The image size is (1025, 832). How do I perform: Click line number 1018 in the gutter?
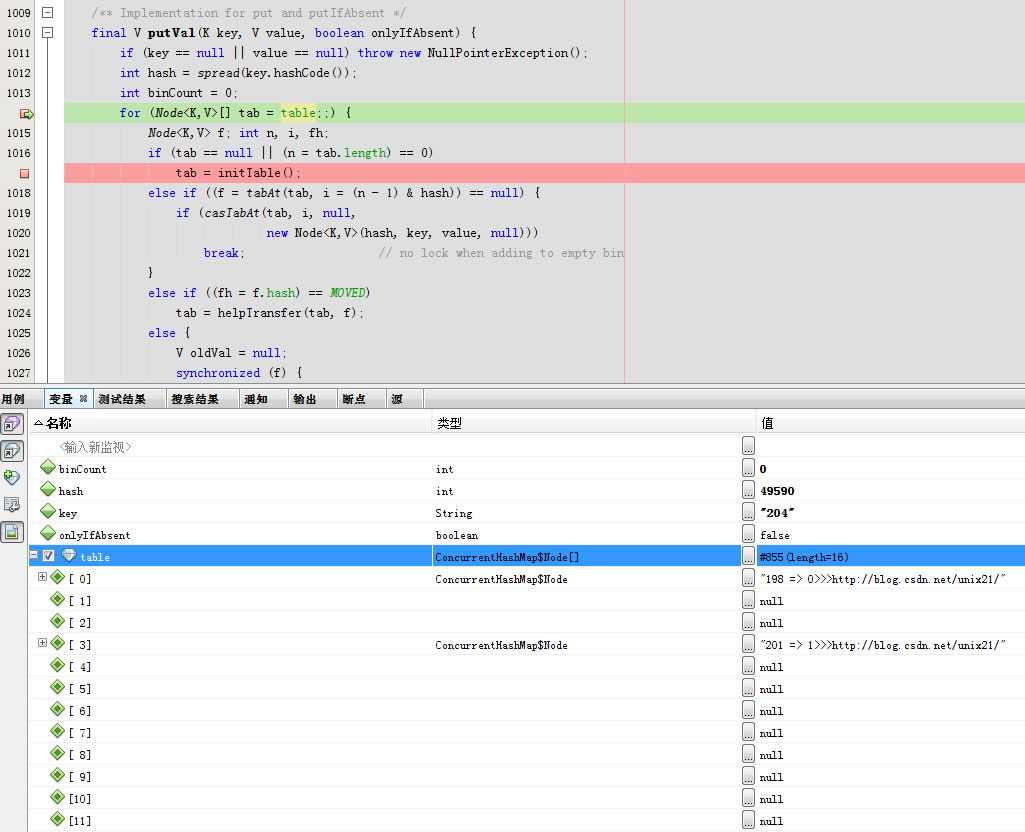(x=18, y=193)
